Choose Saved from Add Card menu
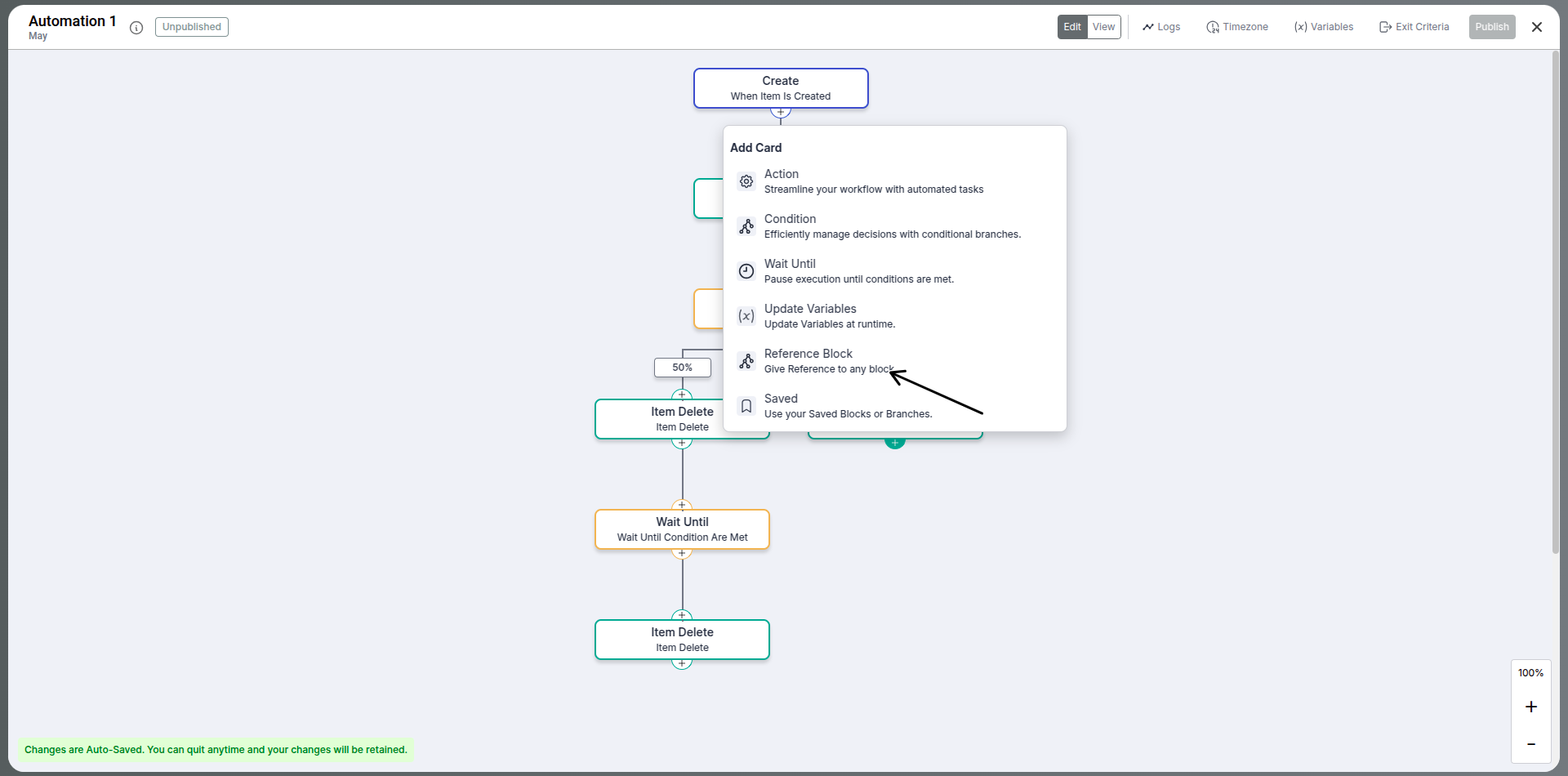This screenshot has width=1568, height=776. pos(894,406)
